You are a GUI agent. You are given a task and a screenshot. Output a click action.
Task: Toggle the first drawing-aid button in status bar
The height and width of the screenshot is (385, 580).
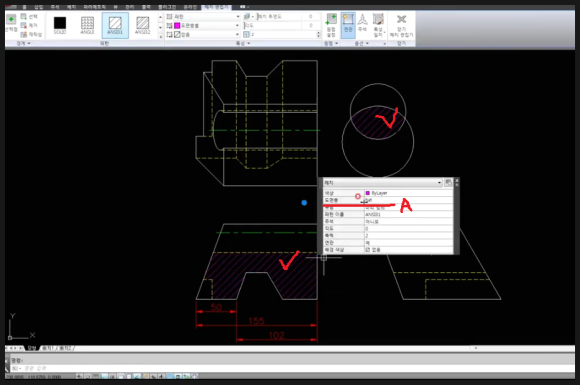click(79, 376)
